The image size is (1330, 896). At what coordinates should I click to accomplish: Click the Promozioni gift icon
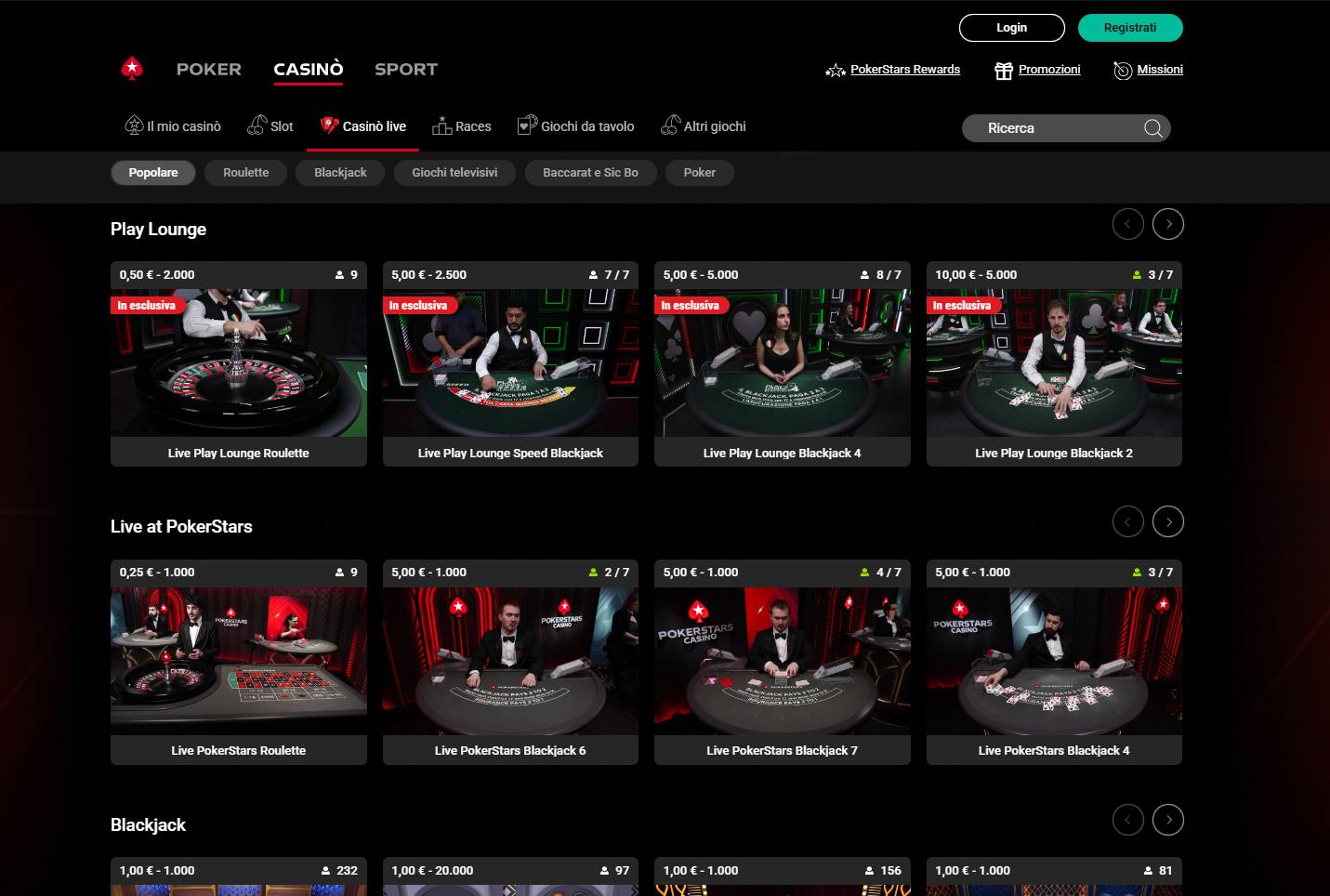click(x=1003, y=71)
